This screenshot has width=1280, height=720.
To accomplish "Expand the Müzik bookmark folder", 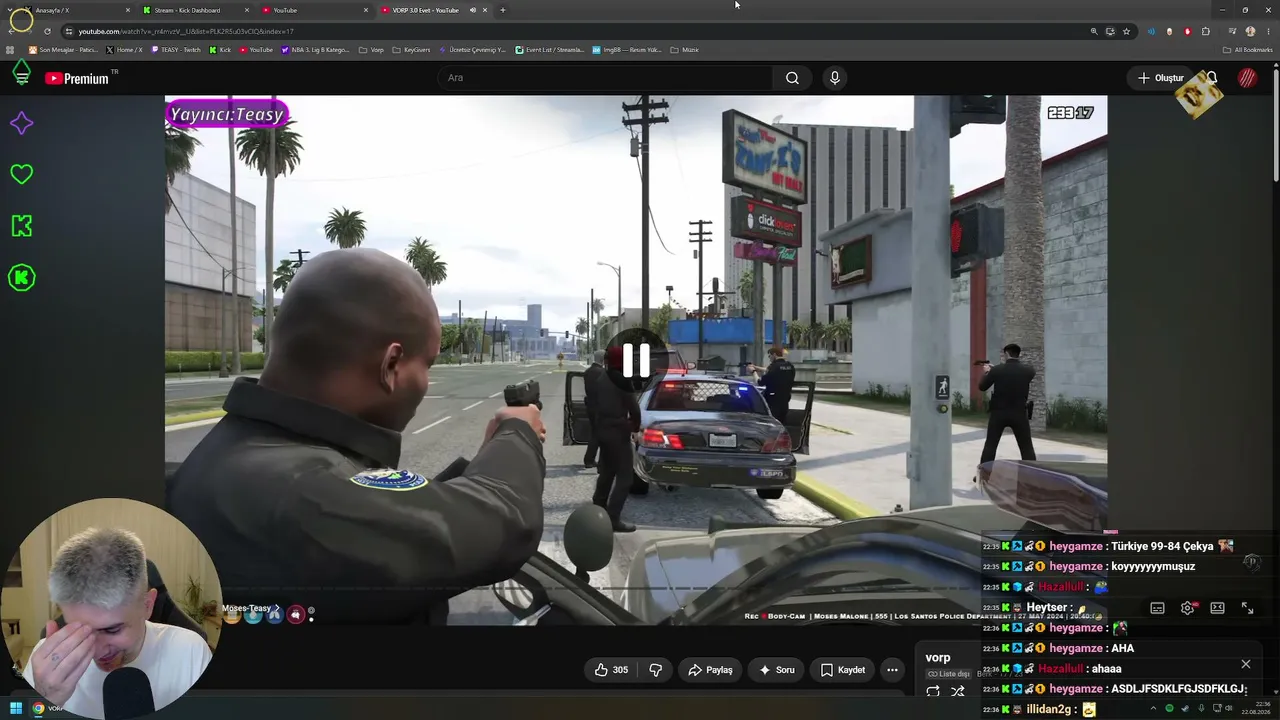I will click(x=684, y=50).
